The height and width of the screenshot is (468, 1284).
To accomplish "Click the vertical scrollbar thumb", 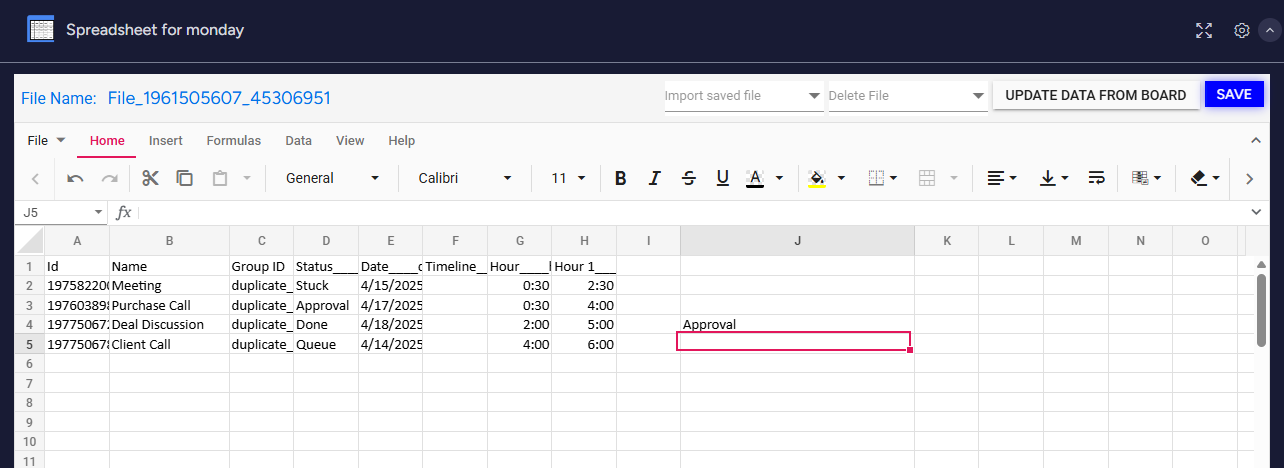I will point(1261,310).
